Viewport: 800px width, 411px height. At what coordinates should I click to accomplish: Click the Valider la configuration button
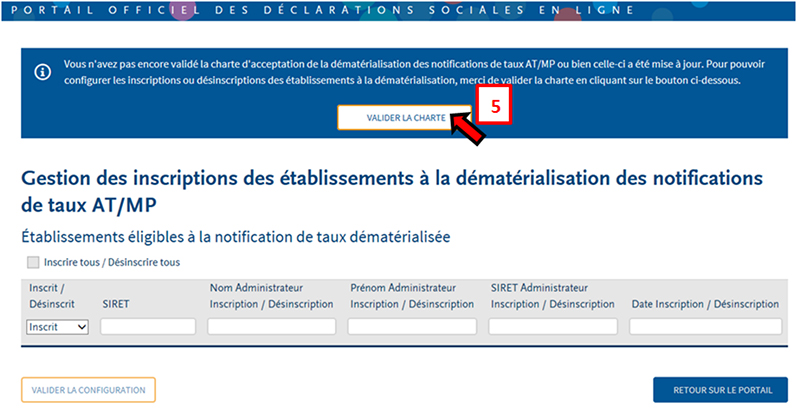(88, 390)
